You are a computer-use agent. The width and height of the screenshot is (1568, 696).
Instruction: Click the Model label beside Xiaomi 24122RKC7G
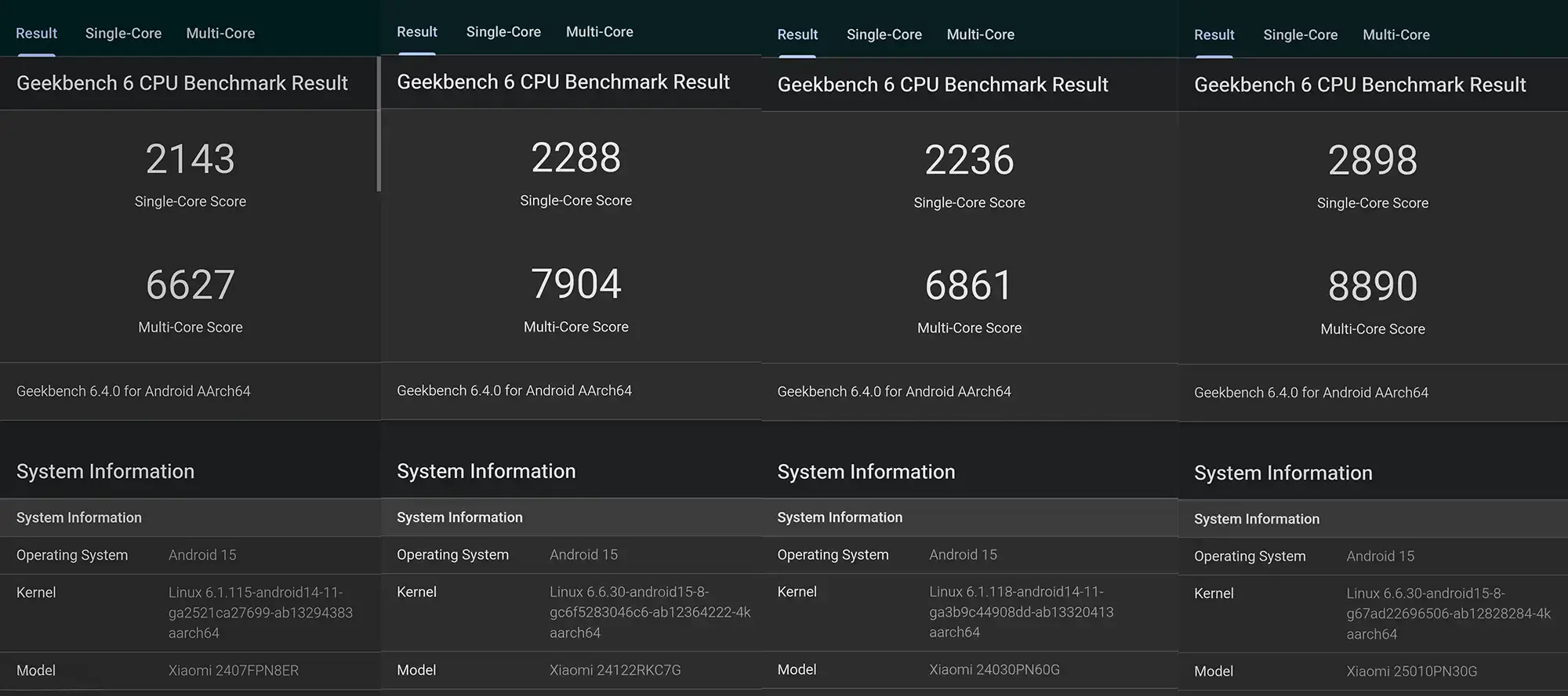[x=416, y=670]
